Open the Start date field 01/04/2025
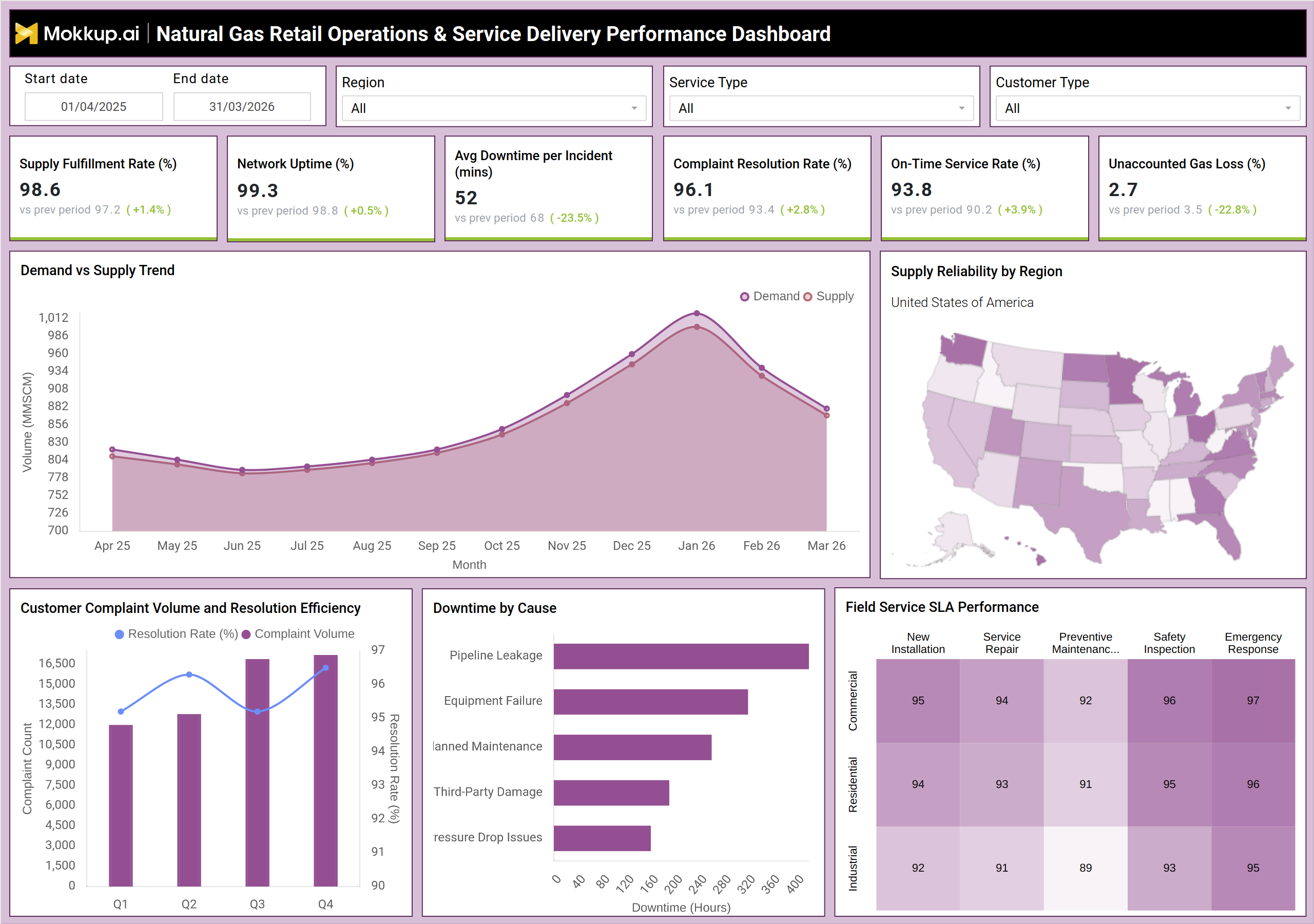Viewport: 1314px width, 924px height. [x=94, y=106]
